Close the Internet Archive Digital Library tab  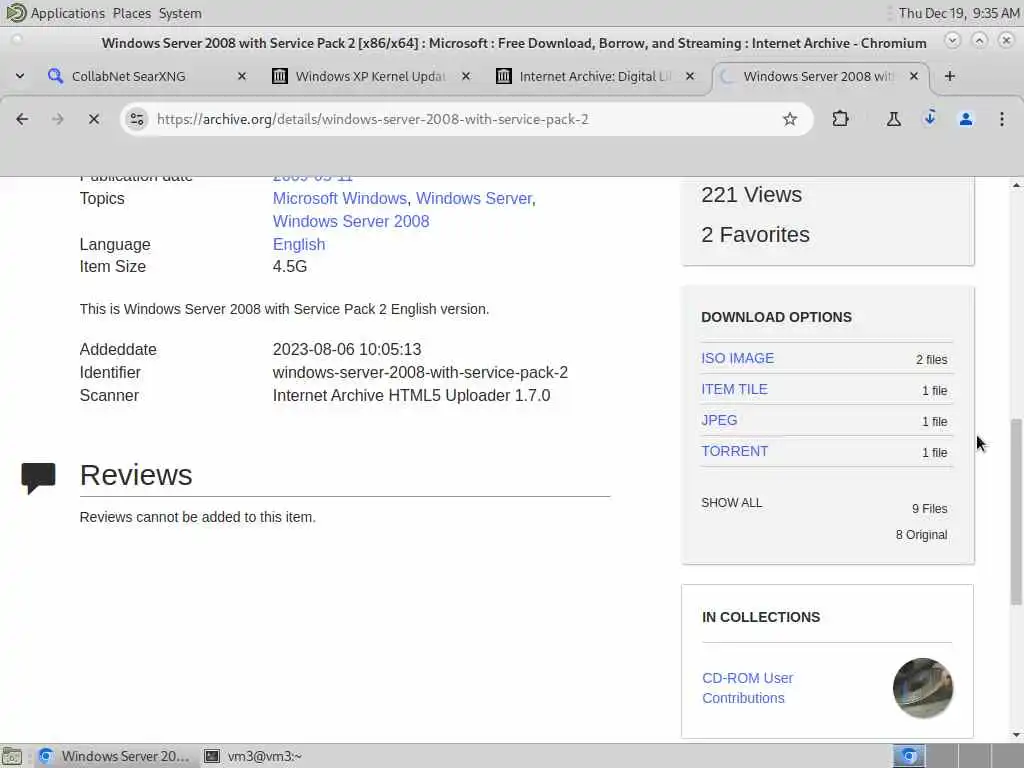(690, 76)
